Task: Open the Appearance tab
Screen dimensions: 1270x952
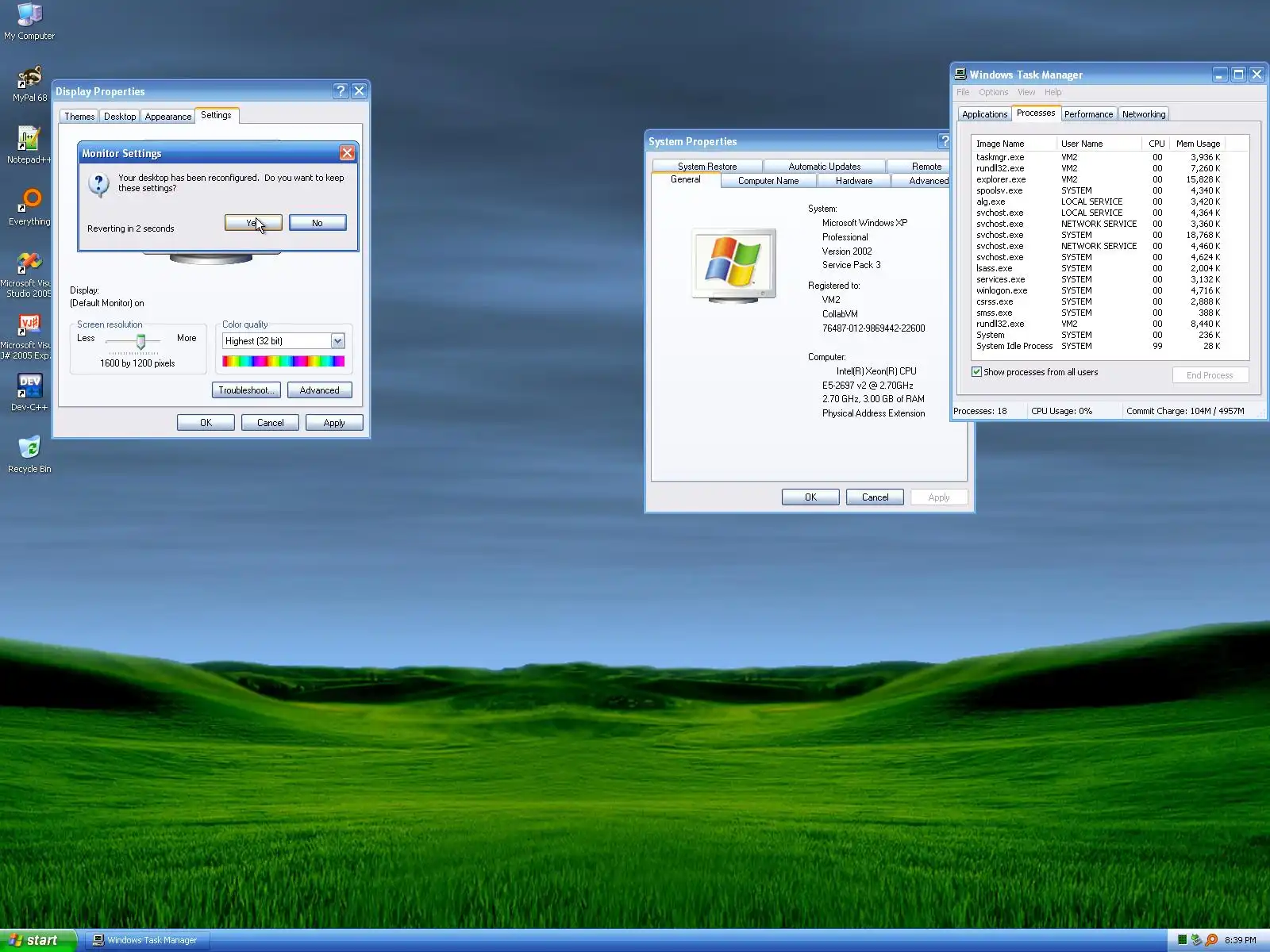Action: [x=168, y=117]
